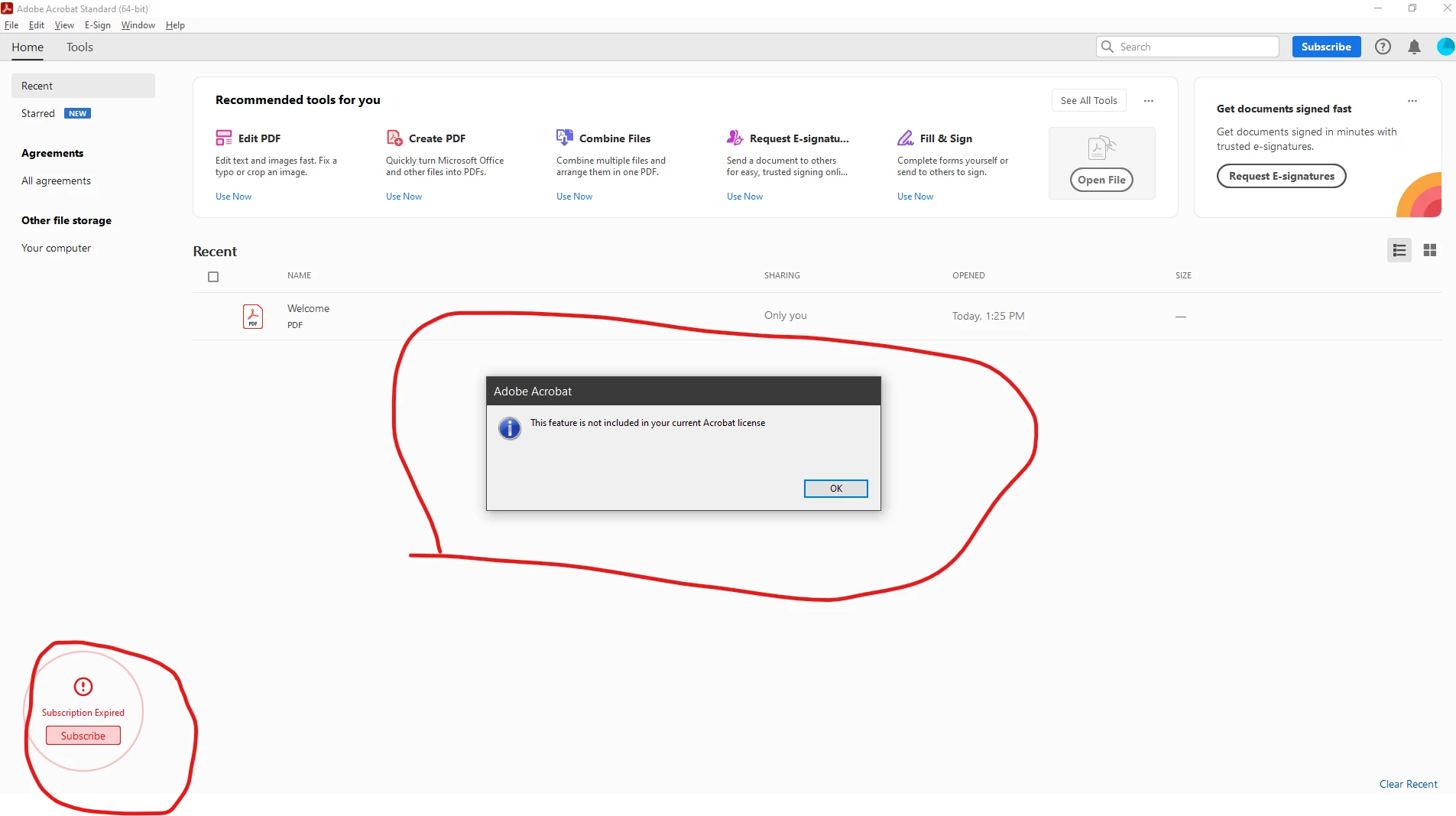Click the red Subscribe button under Subscription Expired
This screenshot has width=1456, height=816.
click(83, 736)
